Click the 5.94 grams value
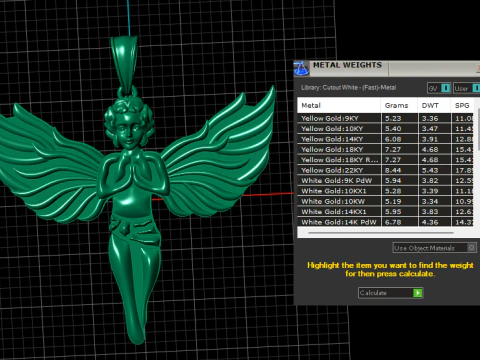 coord(393,180)
